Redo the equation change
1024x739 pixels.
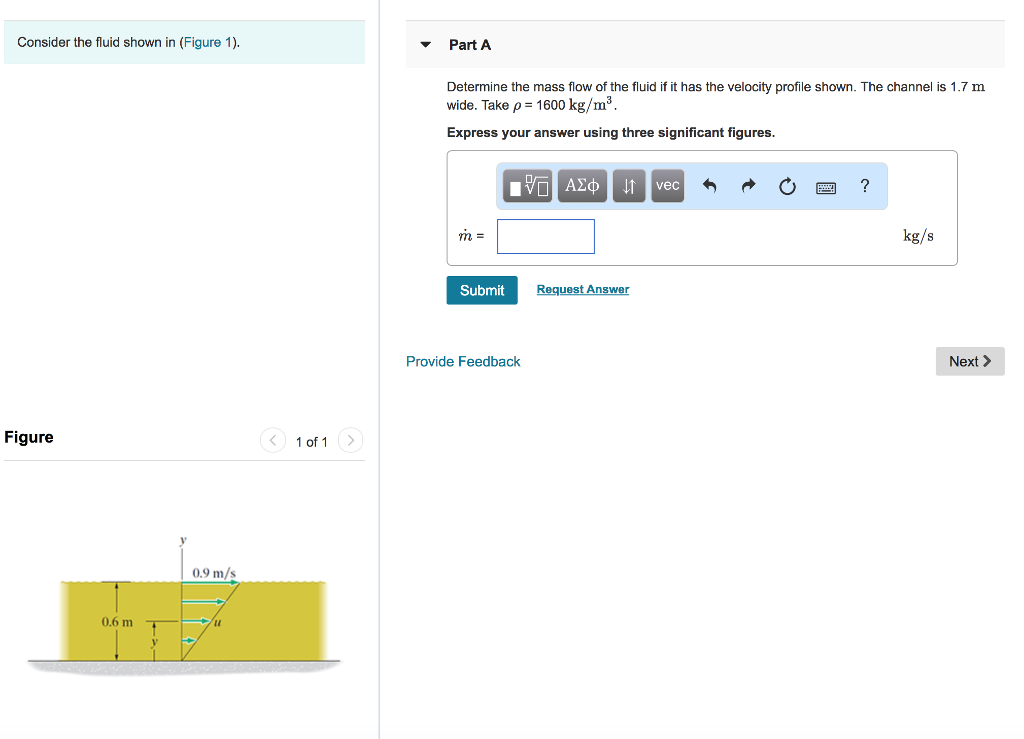[747, 185]
